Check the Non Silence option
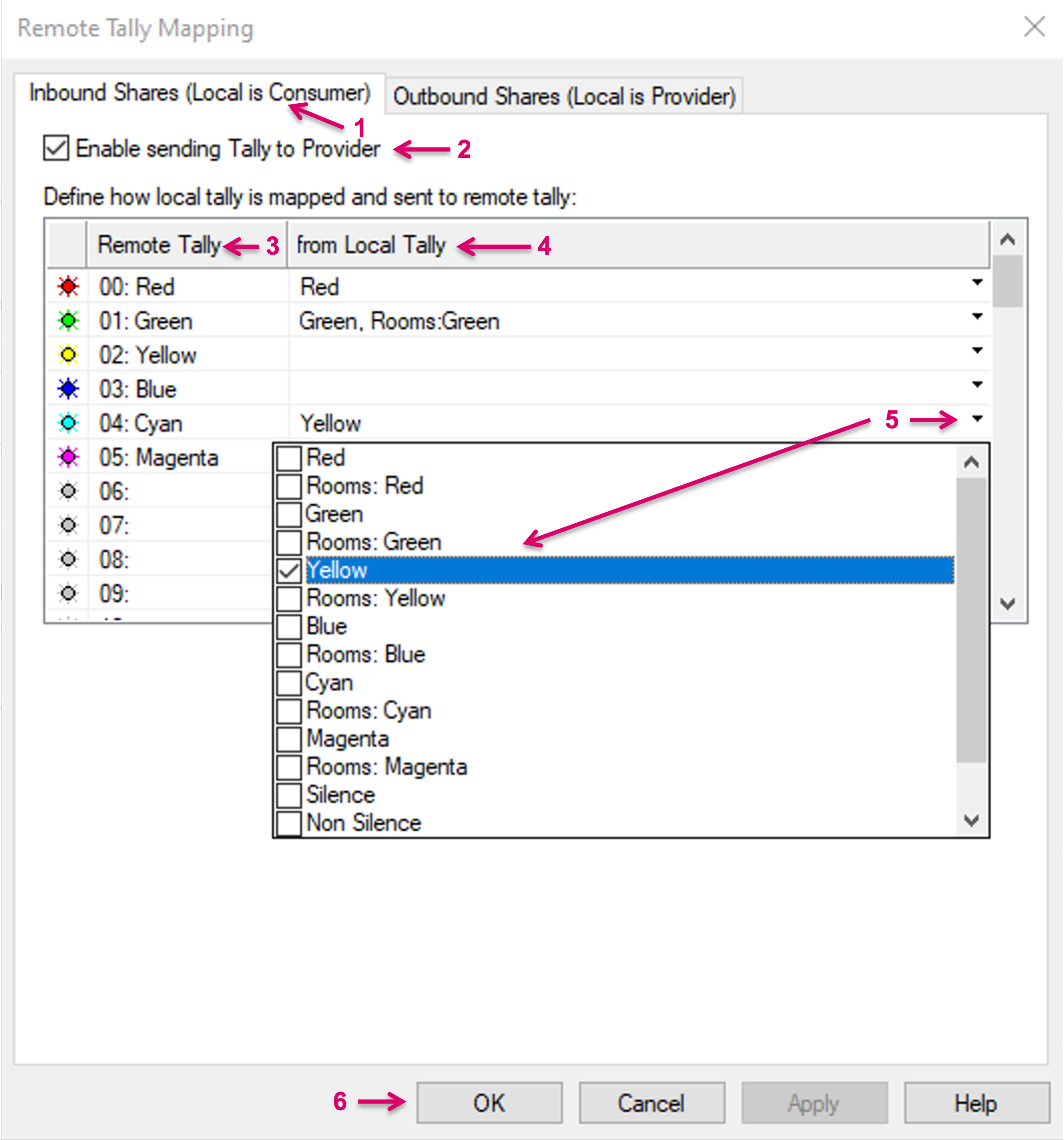Screen dimensions: 1064x1140 click(x=289, y=823)
